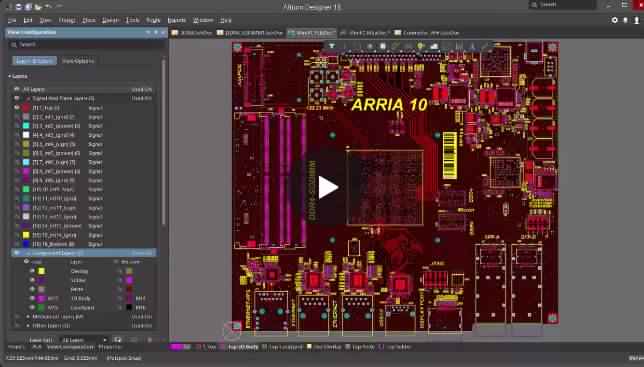Collapse the Signal And Plane Layers group
Viewport: 644px width, 367px height.
(x=28, y=99)
